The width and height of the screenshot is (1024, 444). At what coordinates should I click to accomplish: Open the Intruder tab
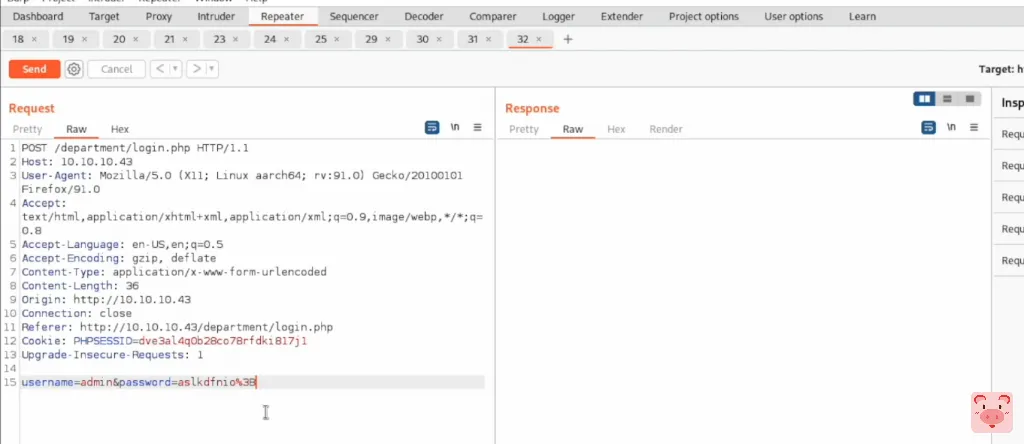(216, 16)
